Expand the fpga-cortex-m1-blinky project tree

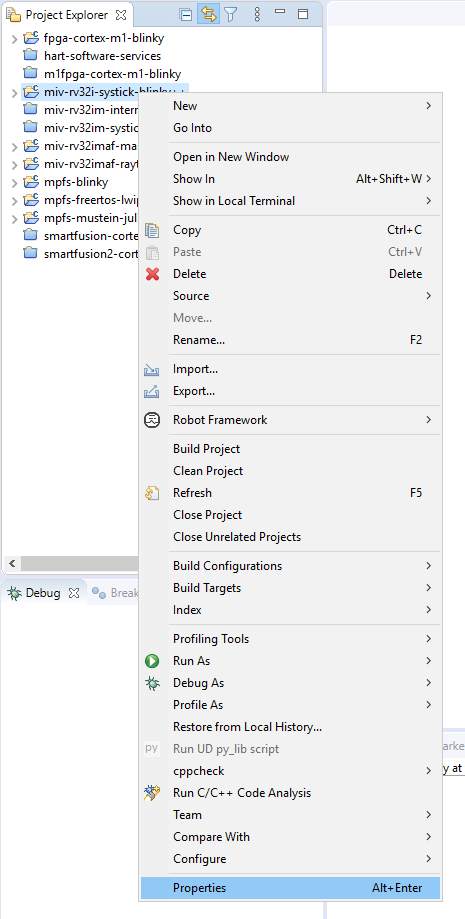[14, 39]
